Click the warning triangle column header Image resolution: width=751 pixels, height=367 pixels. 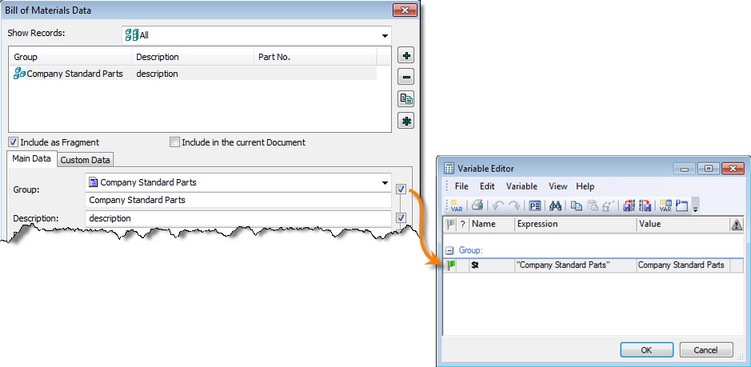click(736, 224)
